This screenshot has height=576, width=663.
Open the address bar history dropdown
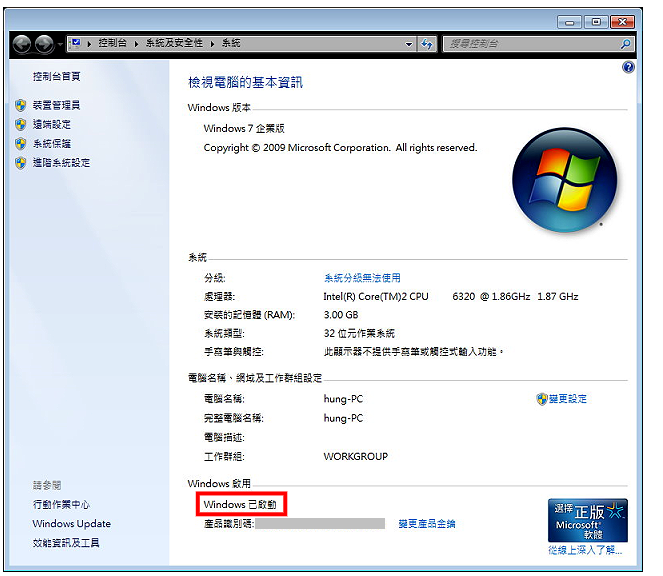(408, 44)
